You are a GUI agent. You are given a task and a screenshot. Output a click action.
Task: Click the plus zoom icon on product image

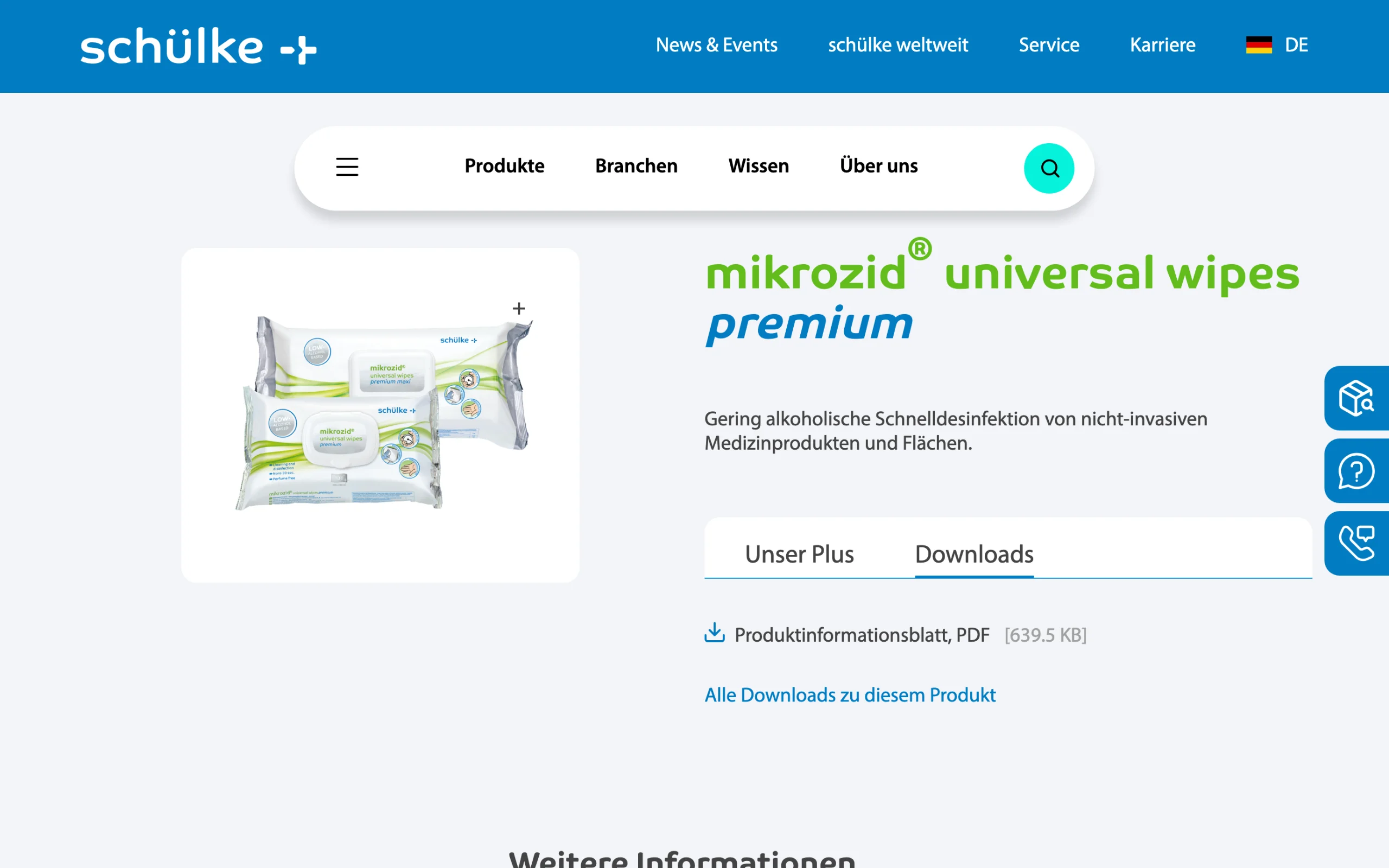[x=519, y=309]
